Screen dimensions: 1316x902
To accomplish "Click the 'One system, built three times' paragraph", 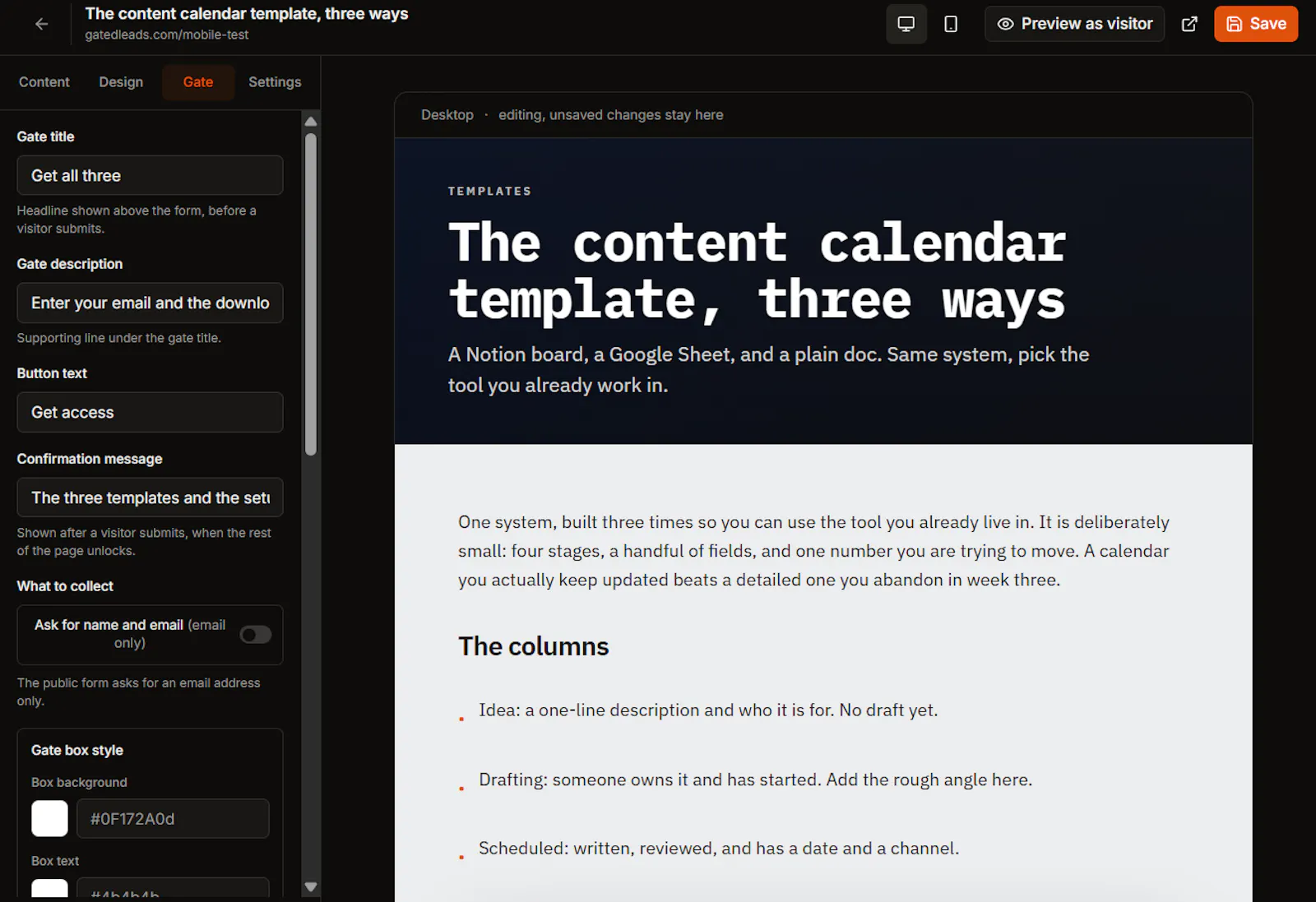I will (x=813, y=551).
